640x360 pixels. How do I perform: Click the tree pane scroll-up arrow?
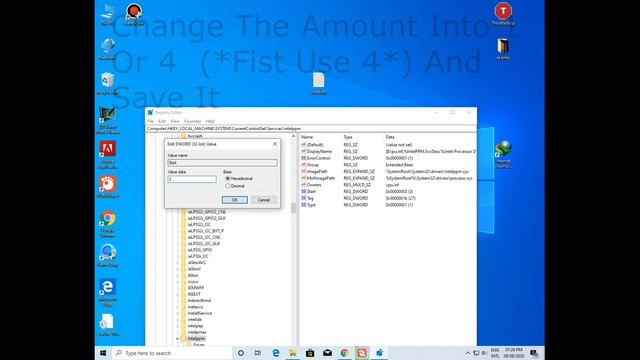point(293,137)
